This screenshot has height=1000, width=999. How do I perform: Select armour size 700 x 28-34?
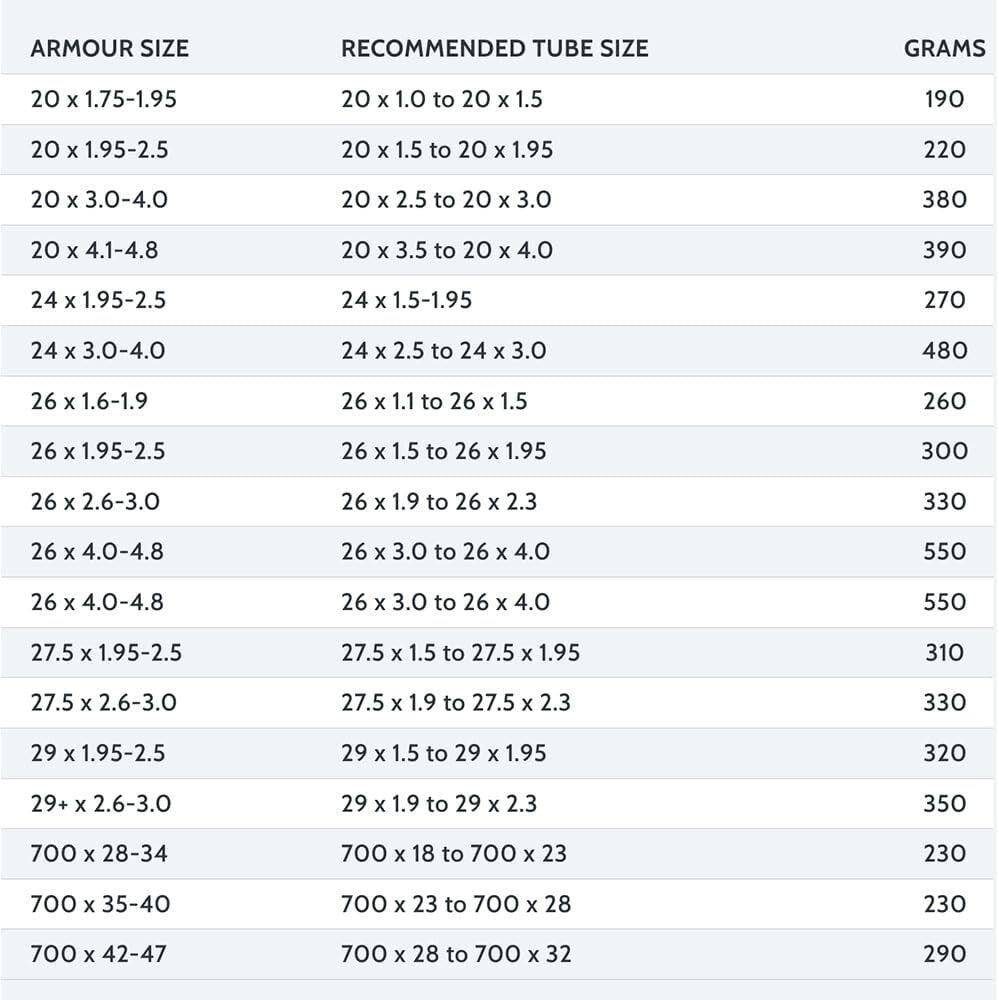tap(100, 854)
